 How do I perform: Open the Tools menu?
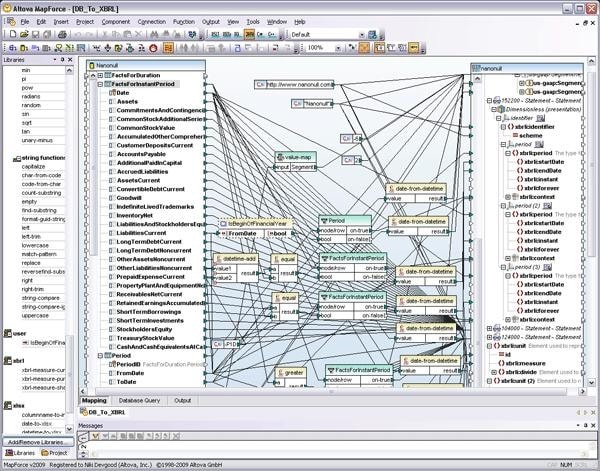(253, 22)
